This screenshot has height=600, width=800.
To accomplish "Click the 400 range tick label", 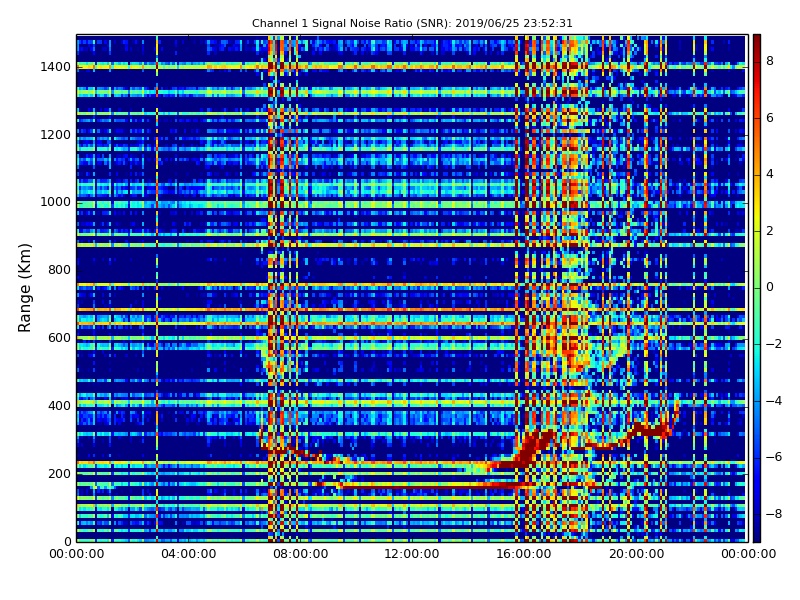I will click(x=59, y=406).
